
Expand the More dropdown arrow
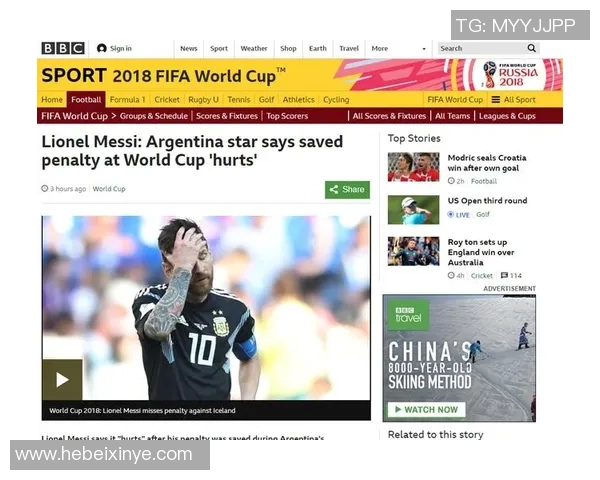tap(424, 49)
